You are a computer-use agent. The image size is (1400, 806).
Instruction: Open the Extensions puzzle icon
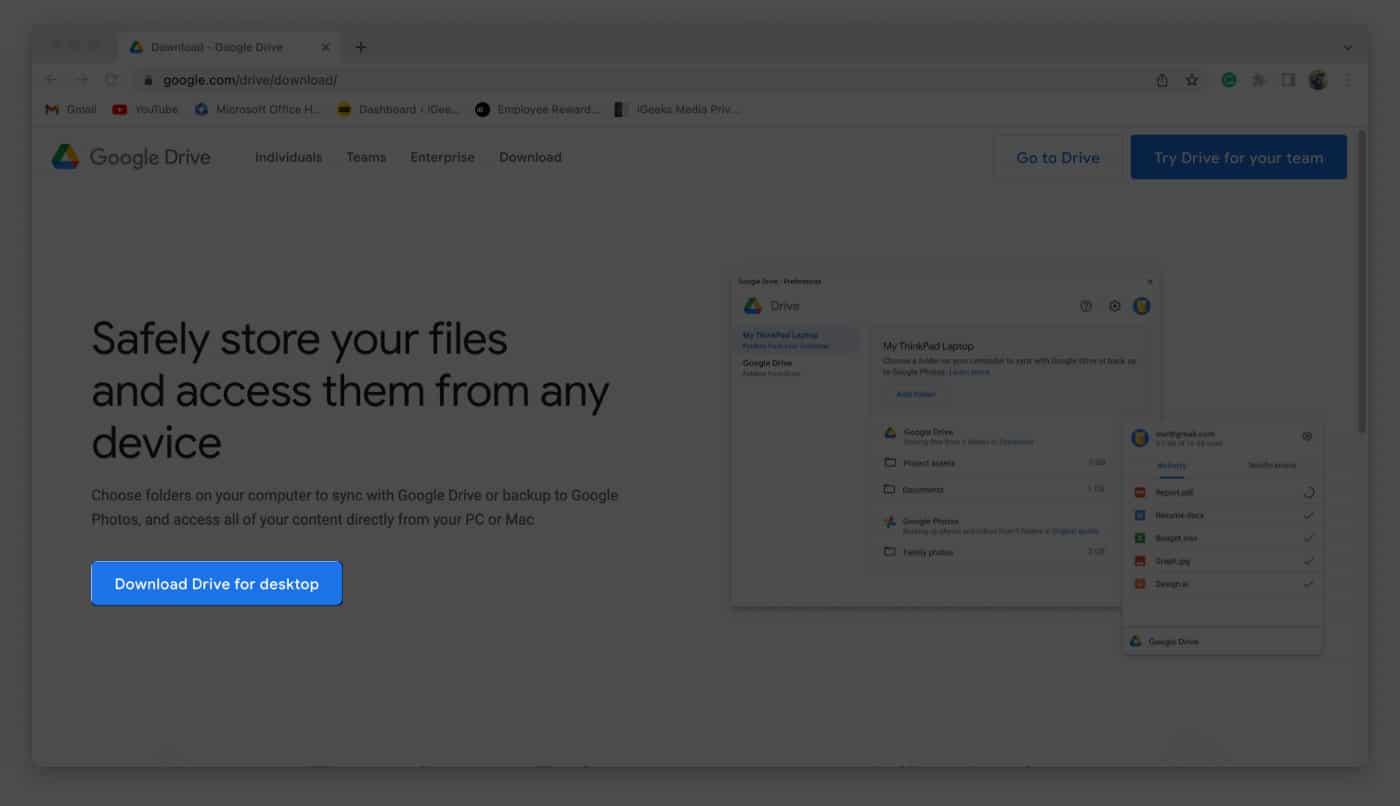tap(1259, 80)
